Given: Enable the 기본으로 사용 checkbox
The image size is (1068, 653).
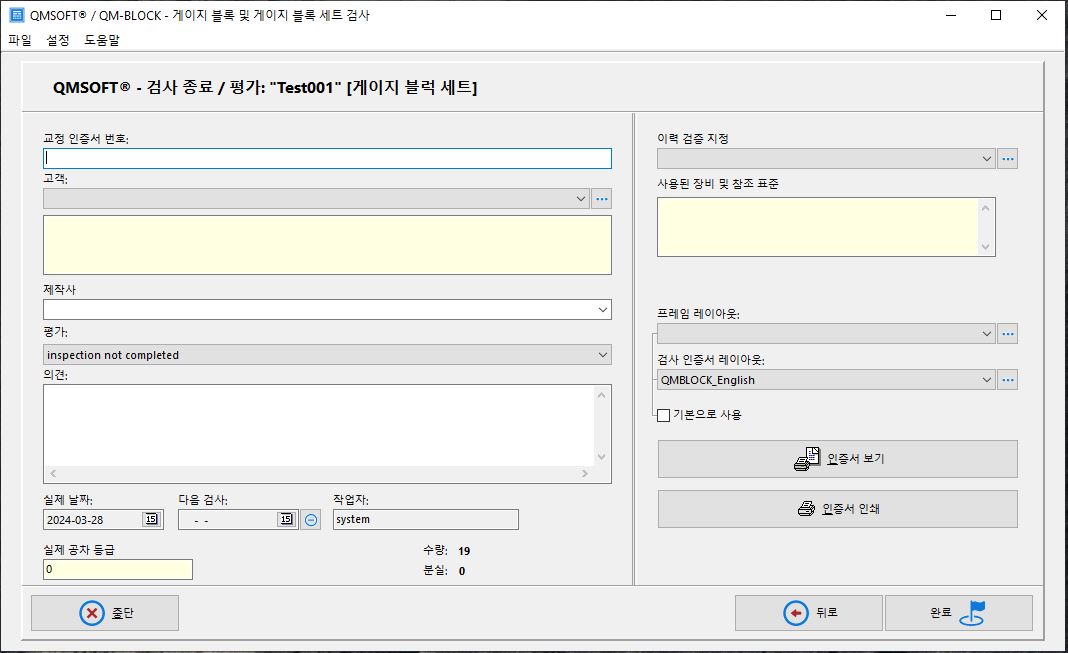Looking at the screenshot, I should point(663,415).
